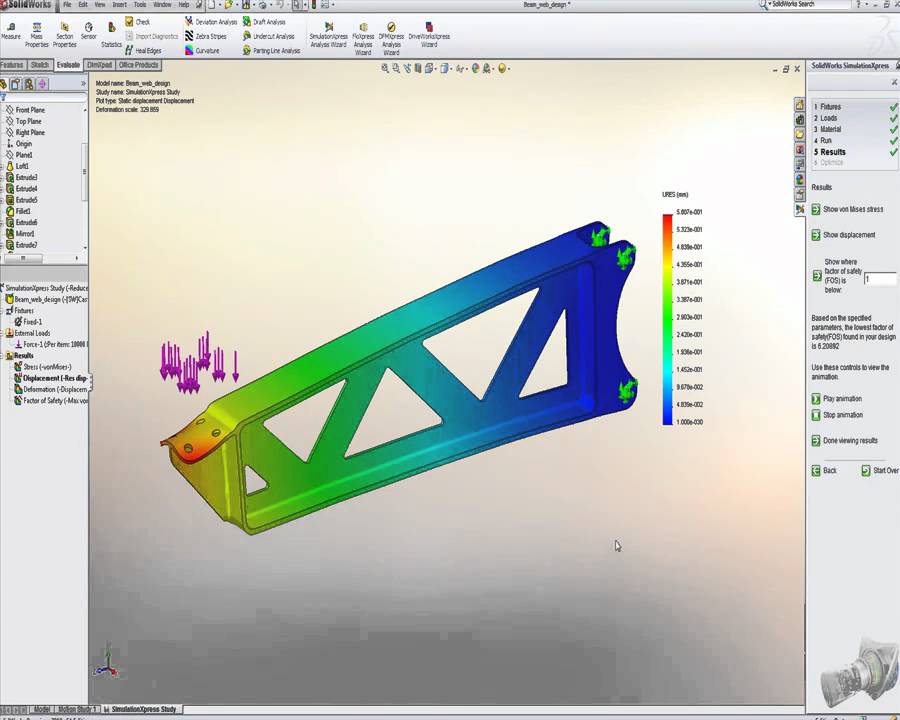Open dropdown arrow next to New icon
Viewport: 900px width, 720px height.
point(220,5)
